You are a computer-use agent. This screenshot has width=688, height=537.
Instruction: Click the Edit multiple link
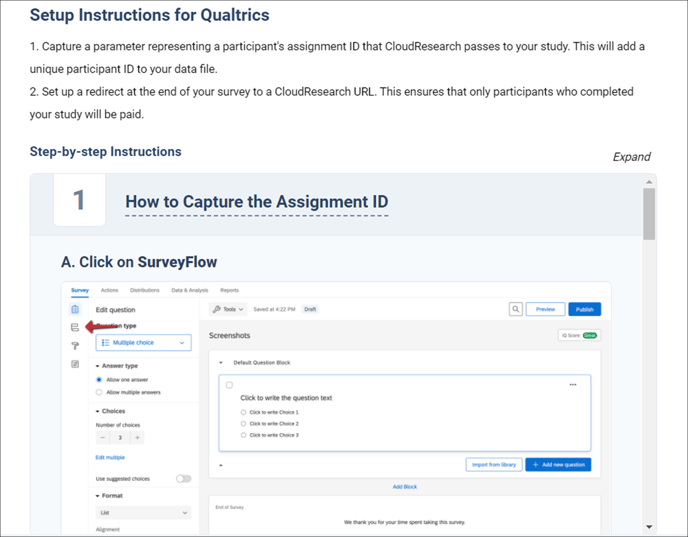point(110,458)
